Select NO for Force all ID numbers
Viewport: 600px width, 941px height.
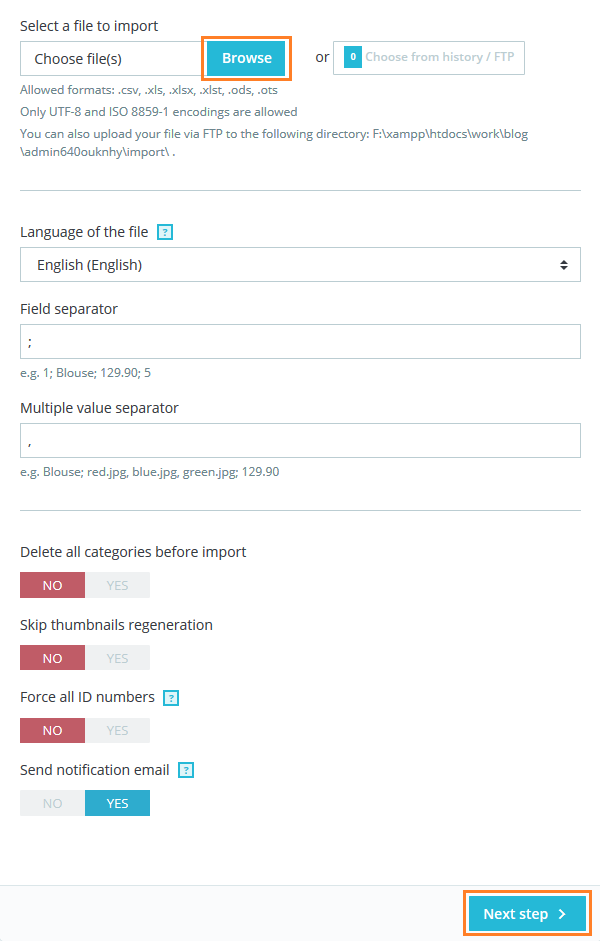coord(52,730)
